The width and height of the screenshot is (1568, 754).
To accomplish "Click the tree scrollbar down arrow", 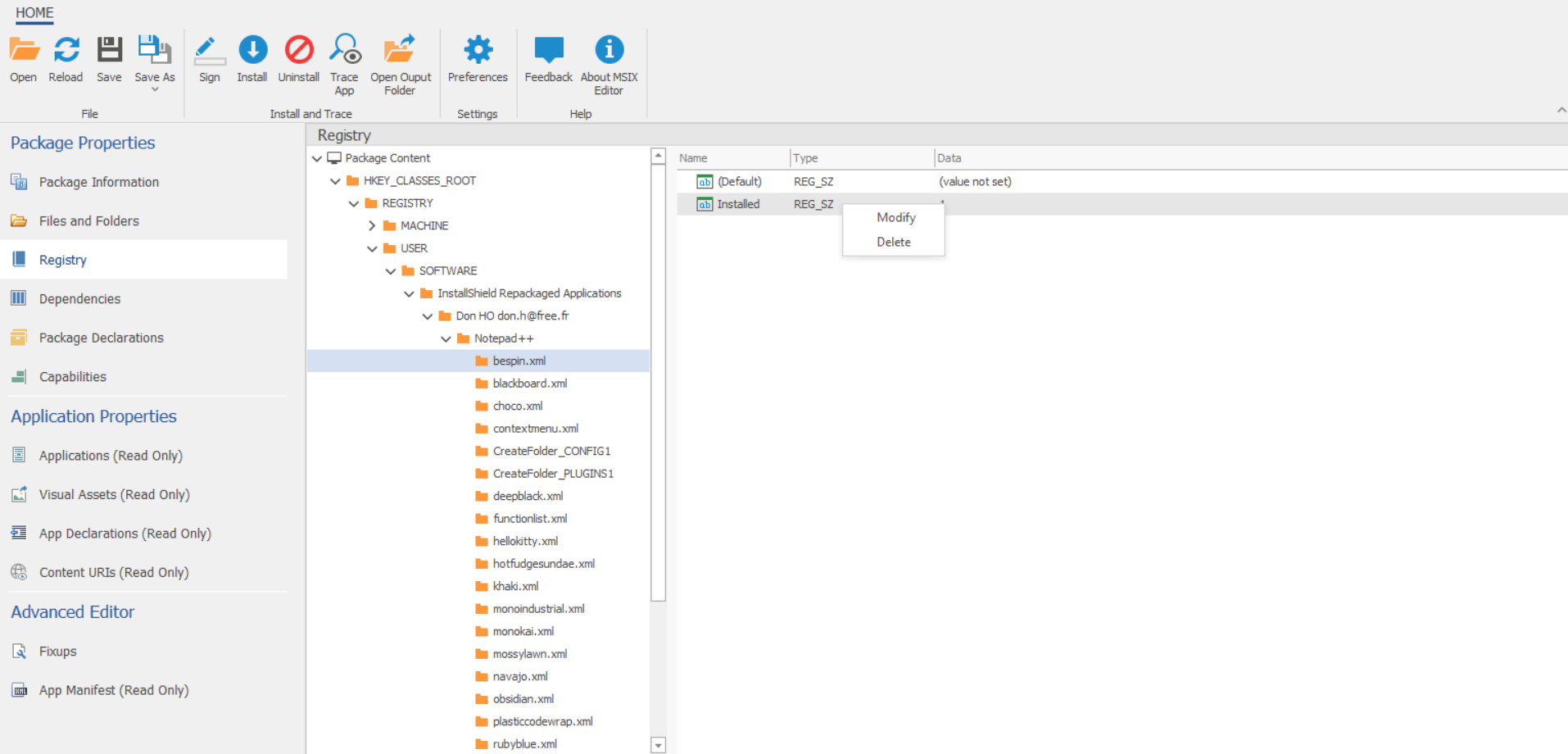I will click(x=658, y=745).
